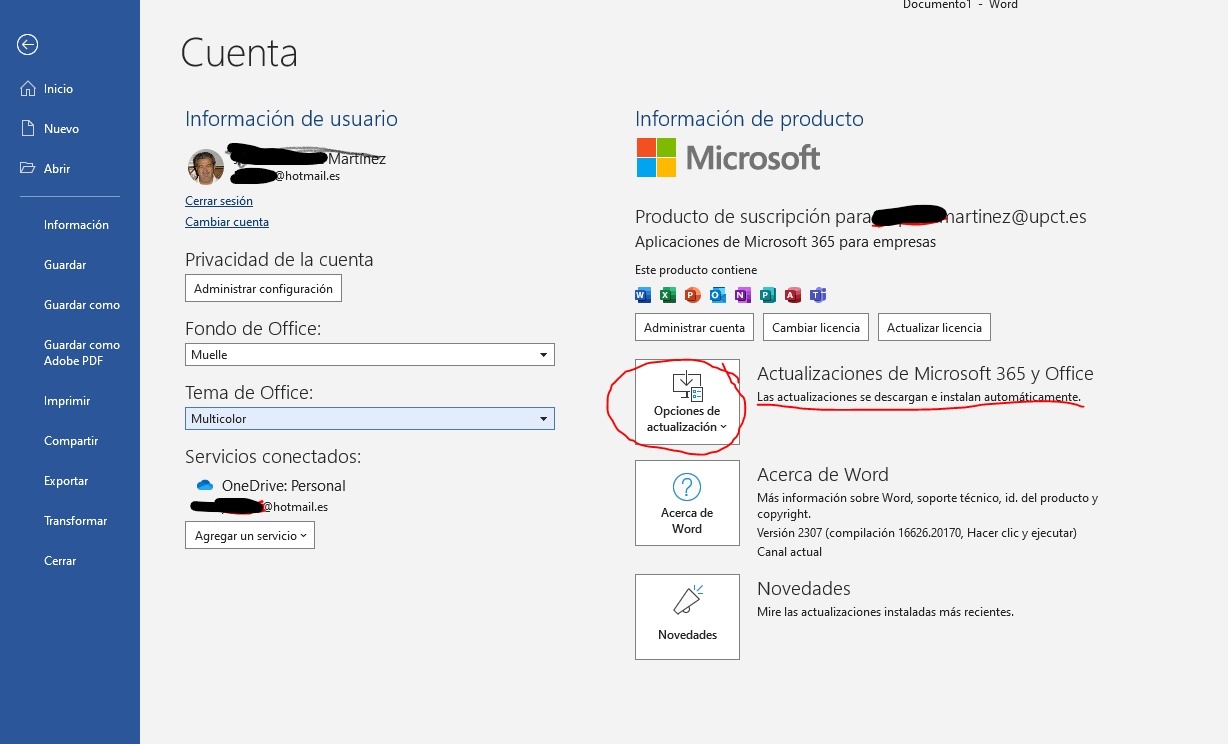Image resolution: width=1228 pixels, height=744 pixels.
Task: Click the user profile photo
Action: coord(206,166)
